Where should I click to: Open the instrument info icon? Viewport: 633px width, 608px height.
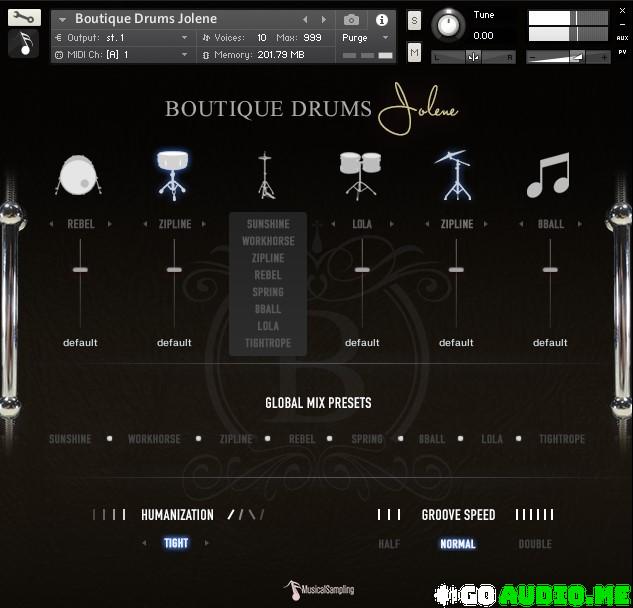point(381,19)
